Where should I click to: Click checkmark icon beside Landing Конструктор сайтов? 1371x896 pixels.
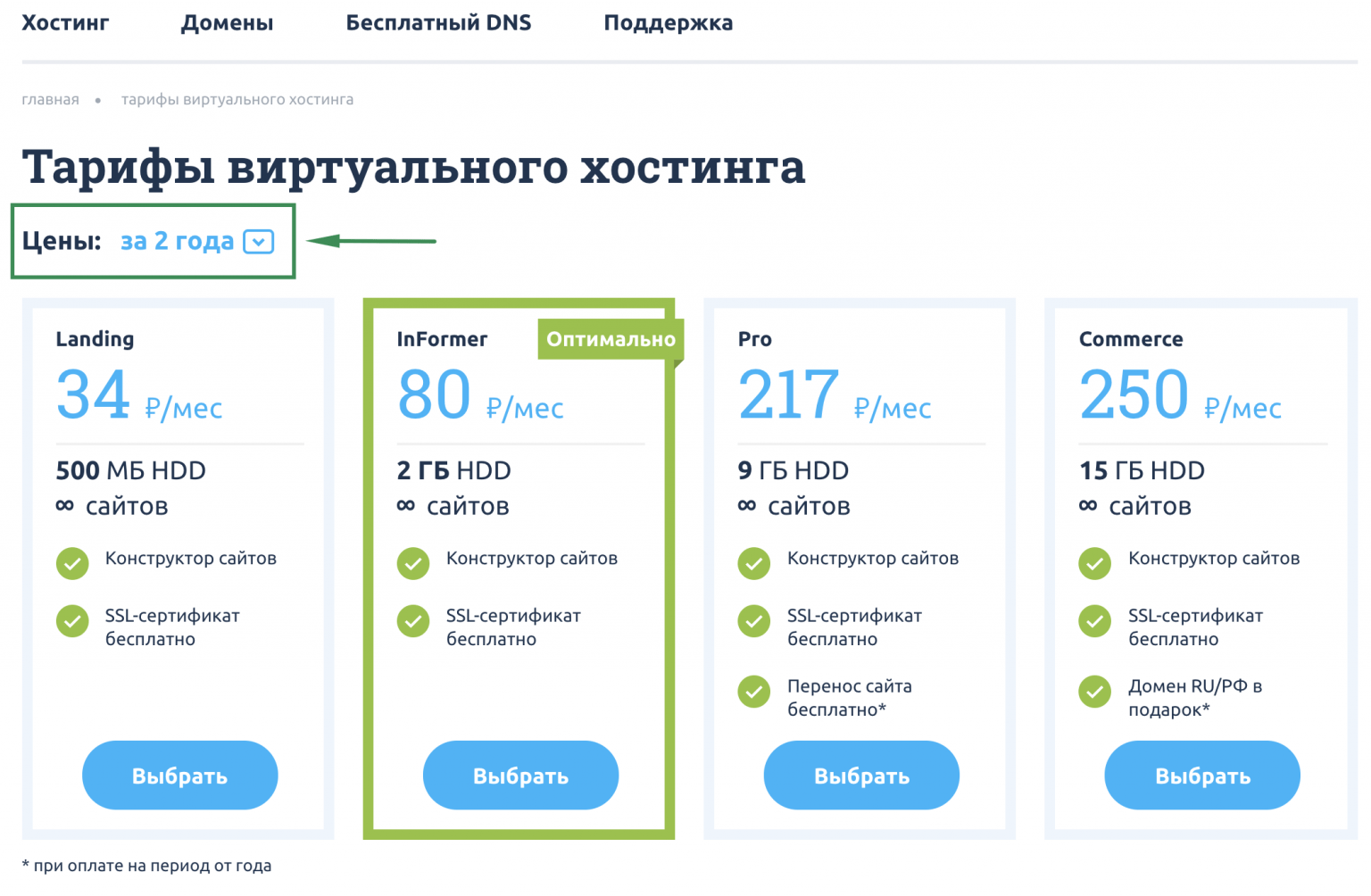click(x=72, y=563)
